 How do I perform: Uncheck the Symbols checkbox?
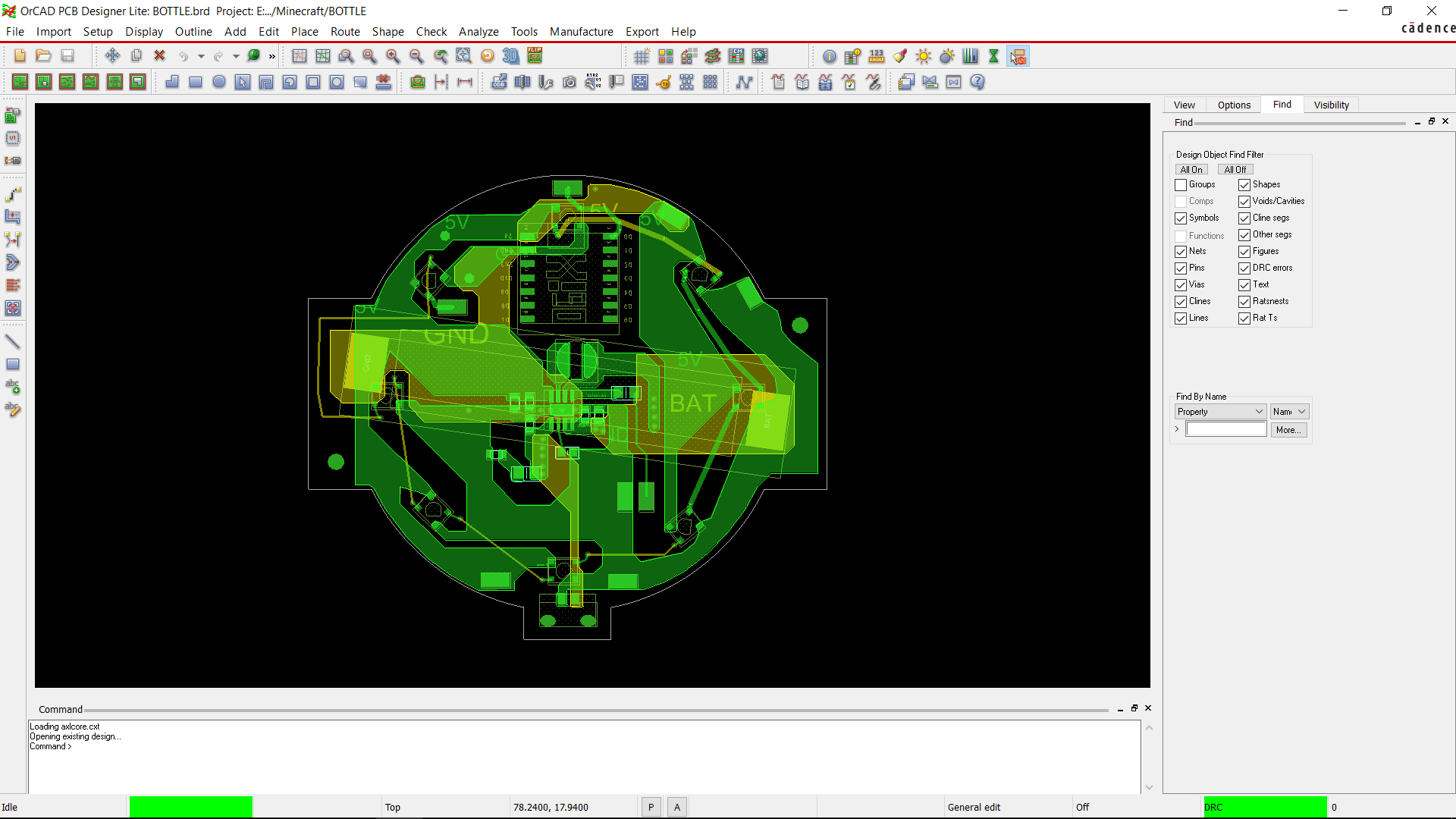[1181, 218]
